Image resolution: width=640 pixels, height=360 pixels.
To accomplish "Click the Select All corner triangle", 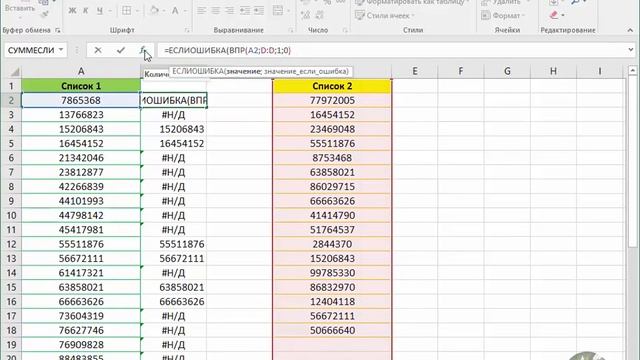I will click(x=14, y=72).
